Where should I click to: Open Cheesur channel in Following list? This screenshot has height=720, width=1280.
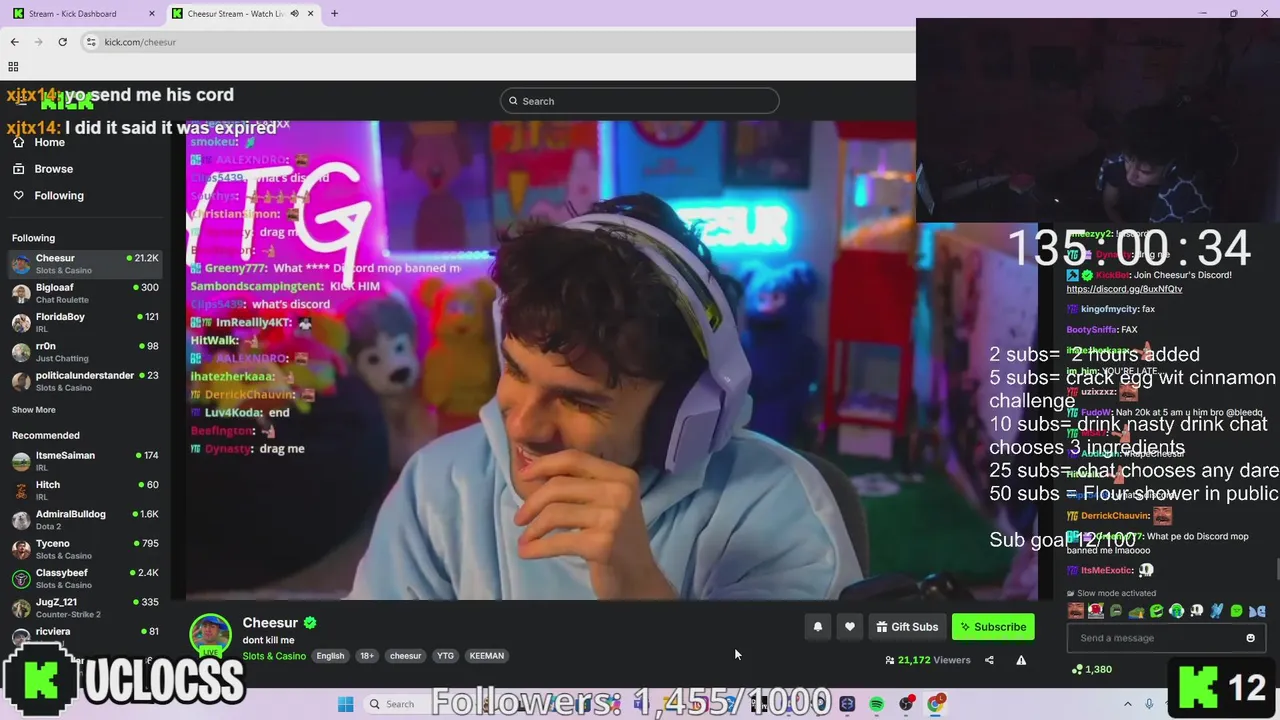click(x=85, y=264)
